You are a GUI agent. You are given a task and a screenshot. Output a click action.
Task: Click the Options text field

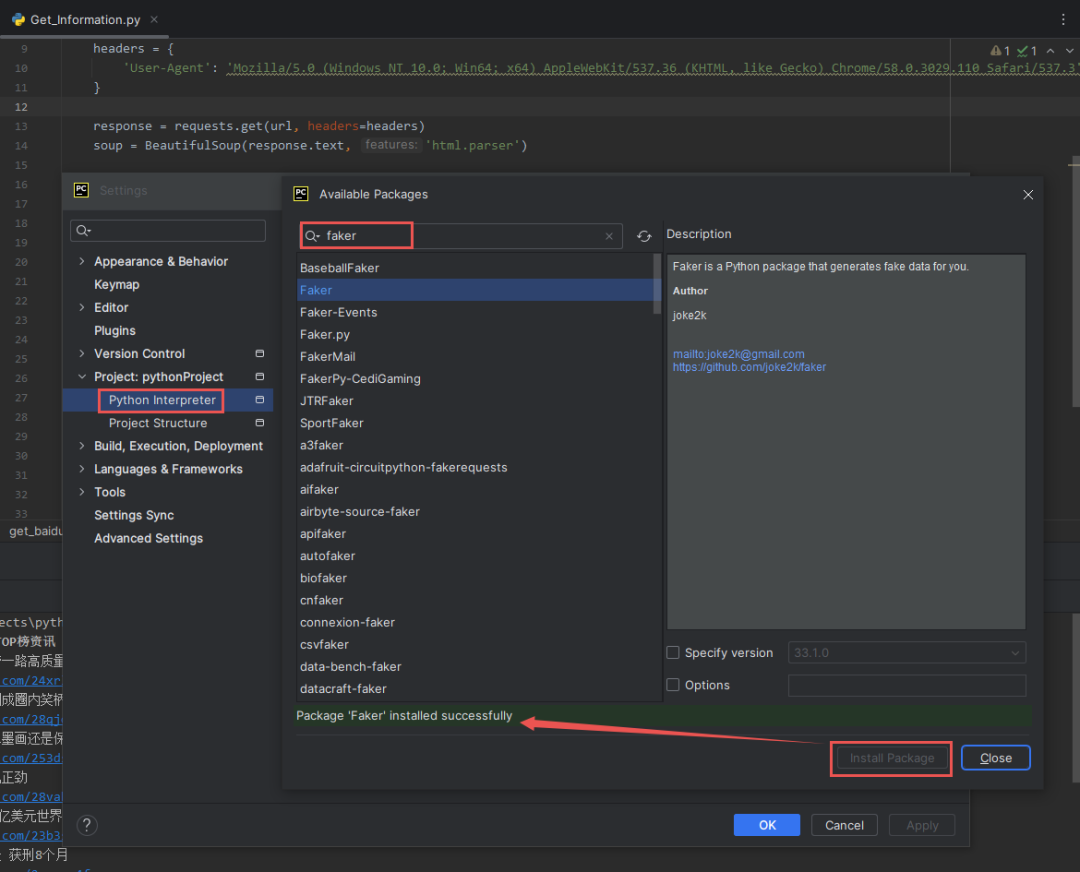[906, 685]
